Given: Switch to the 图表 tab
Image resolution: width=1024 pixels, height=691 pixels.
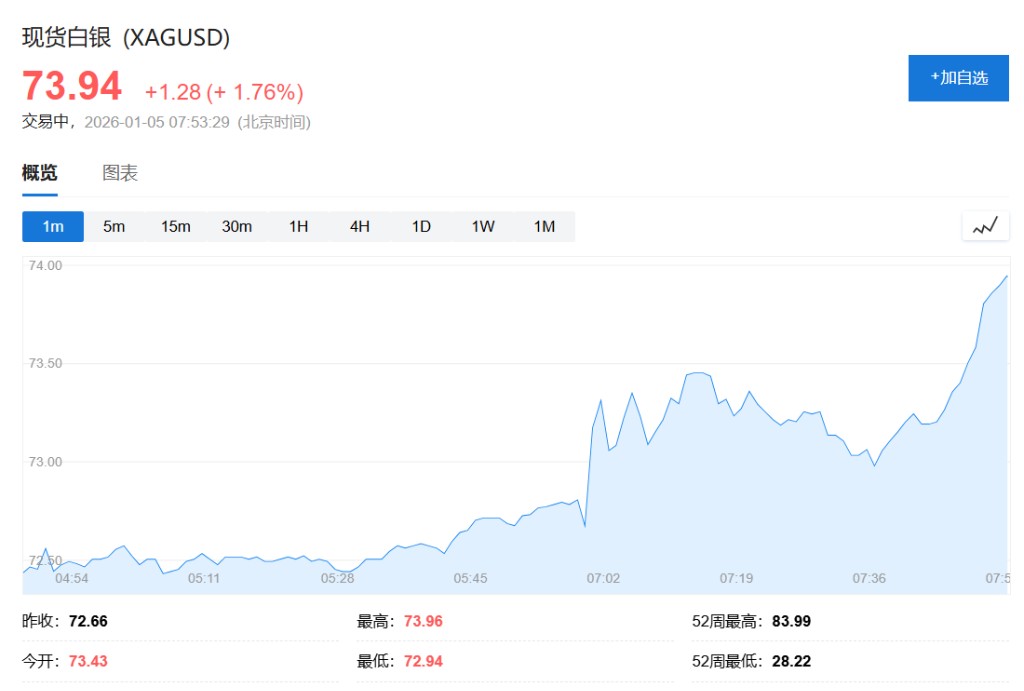Looking at the screenshot, I should point(120,173).
